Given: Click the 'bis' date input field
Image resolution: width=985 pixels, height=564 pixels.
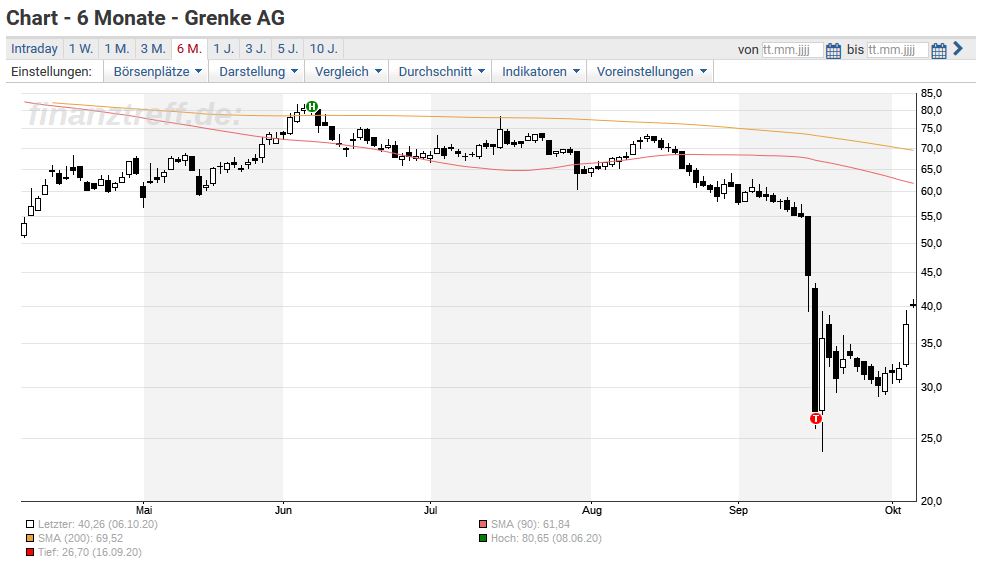Looking at the screenshot, I should tap(897, 50).
